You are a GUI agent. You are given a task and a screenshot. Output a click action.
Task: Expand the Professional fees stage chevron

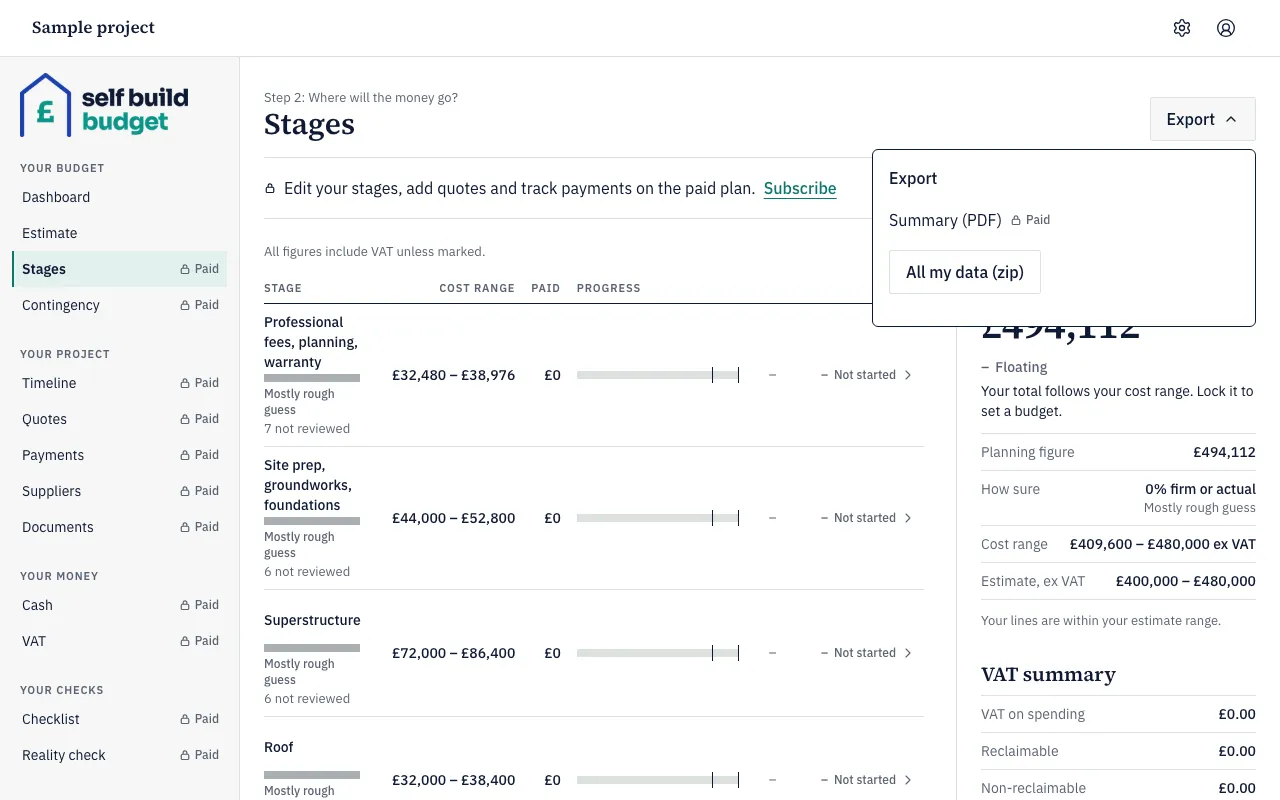908,375
